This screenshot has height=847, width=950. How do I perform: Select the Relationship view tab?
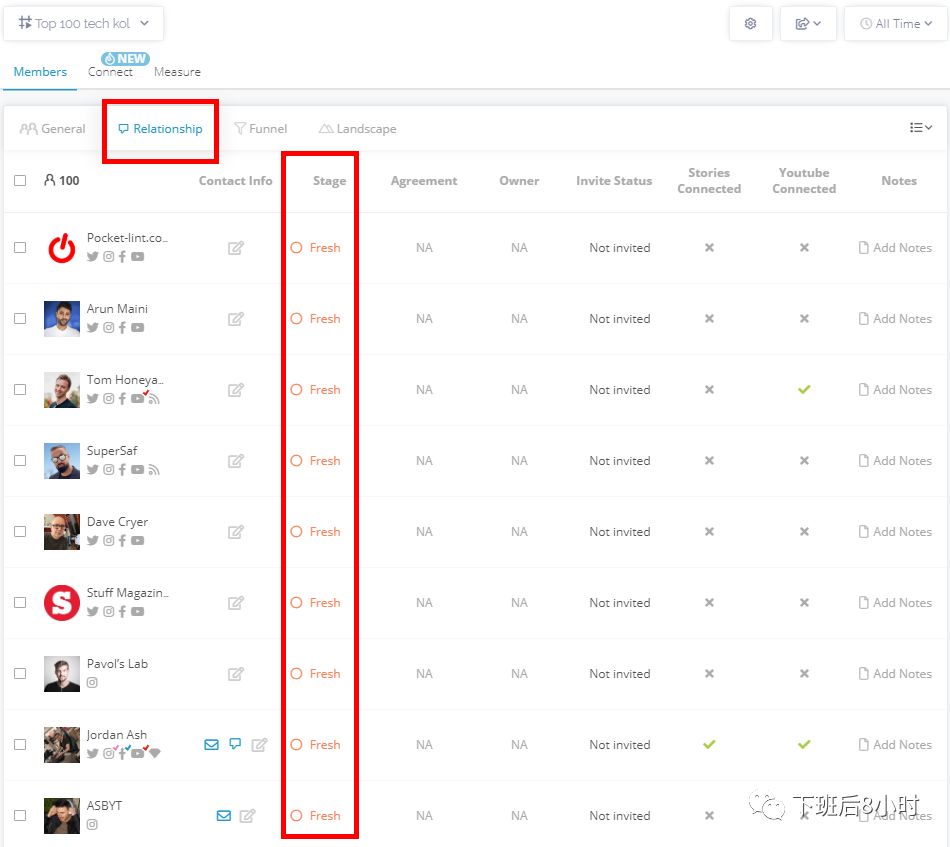(160, 128)
